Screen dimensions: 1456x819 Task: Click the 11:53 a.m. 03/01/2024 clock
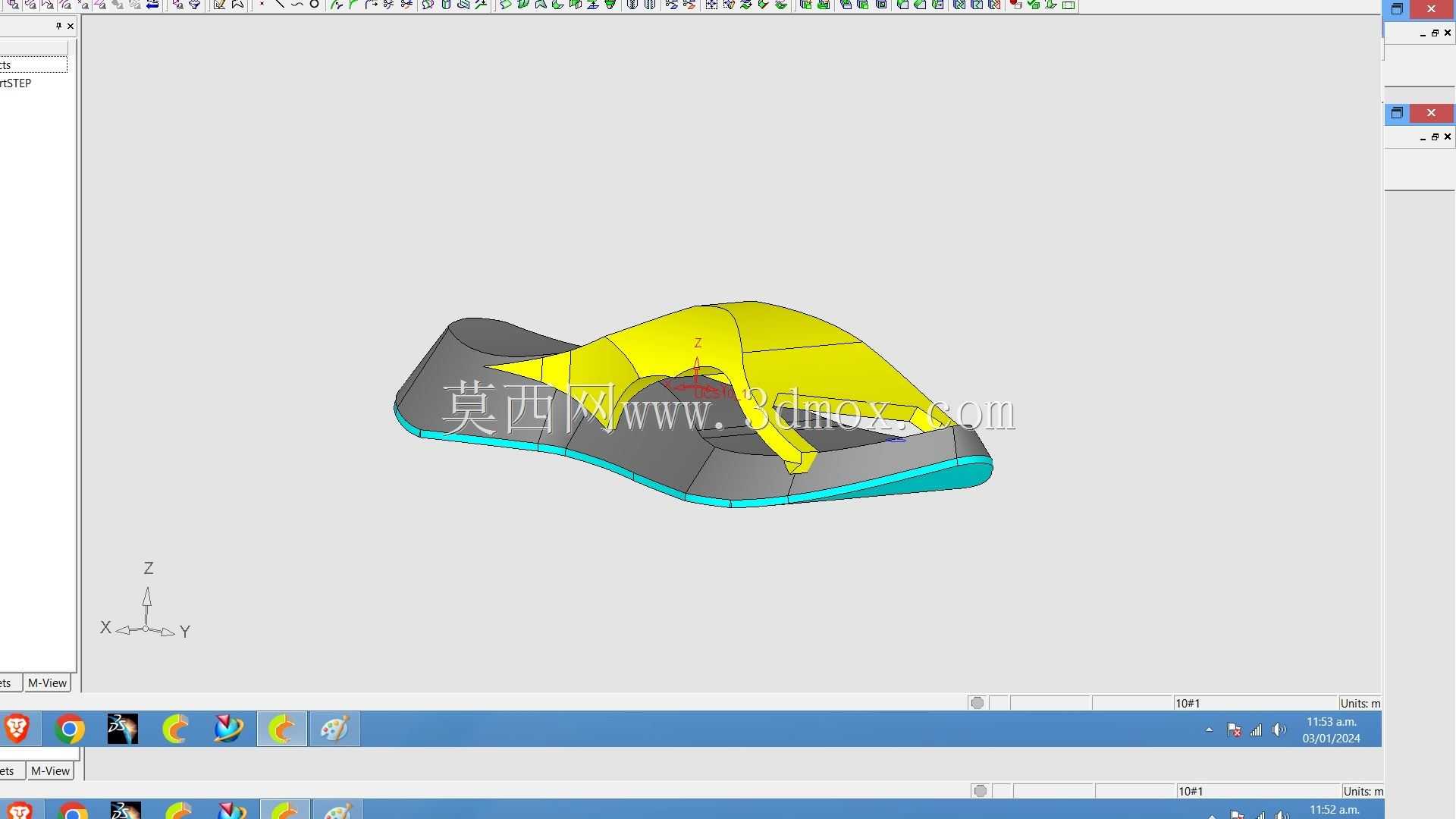click(x=1332, y=730)
